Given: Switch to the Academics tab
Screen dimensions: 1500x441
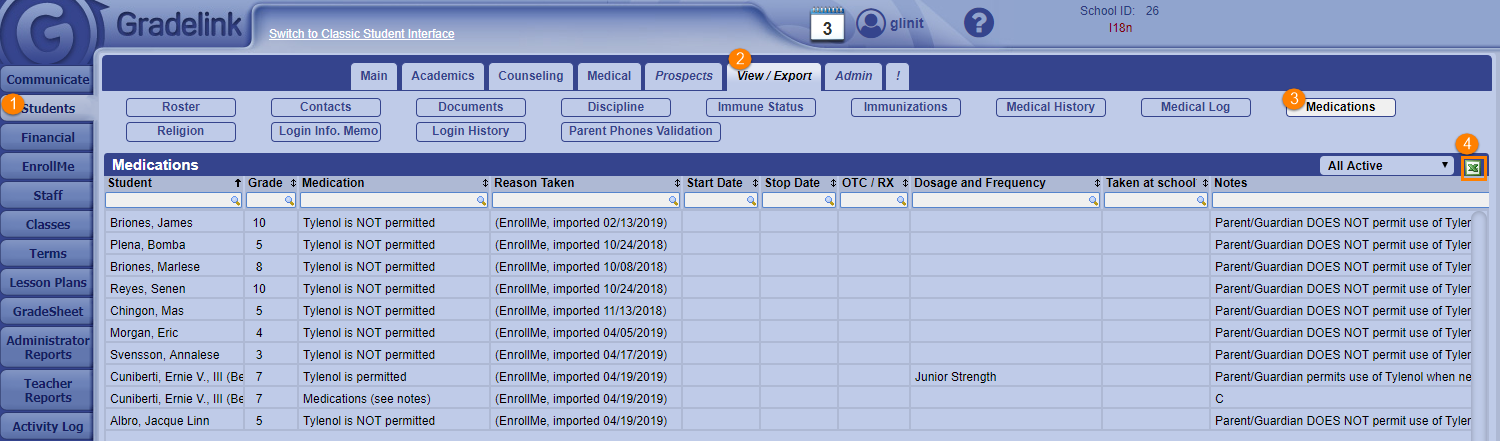Looking at the screenshot, I should click(443, 76).
